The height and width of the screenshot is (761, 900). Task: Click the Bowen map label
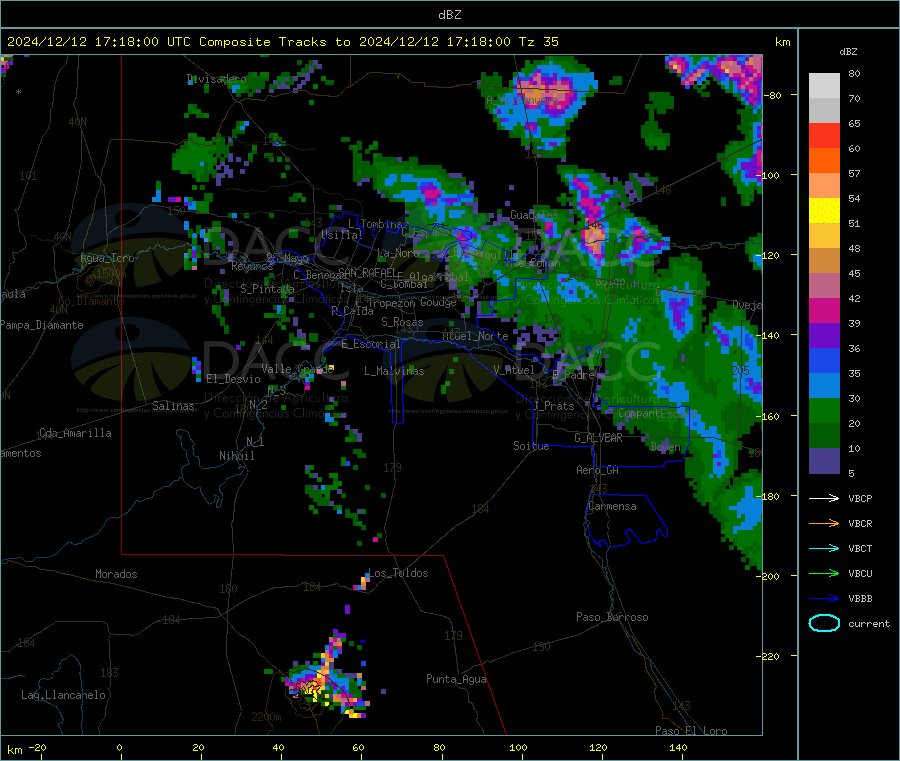[666, 446]
